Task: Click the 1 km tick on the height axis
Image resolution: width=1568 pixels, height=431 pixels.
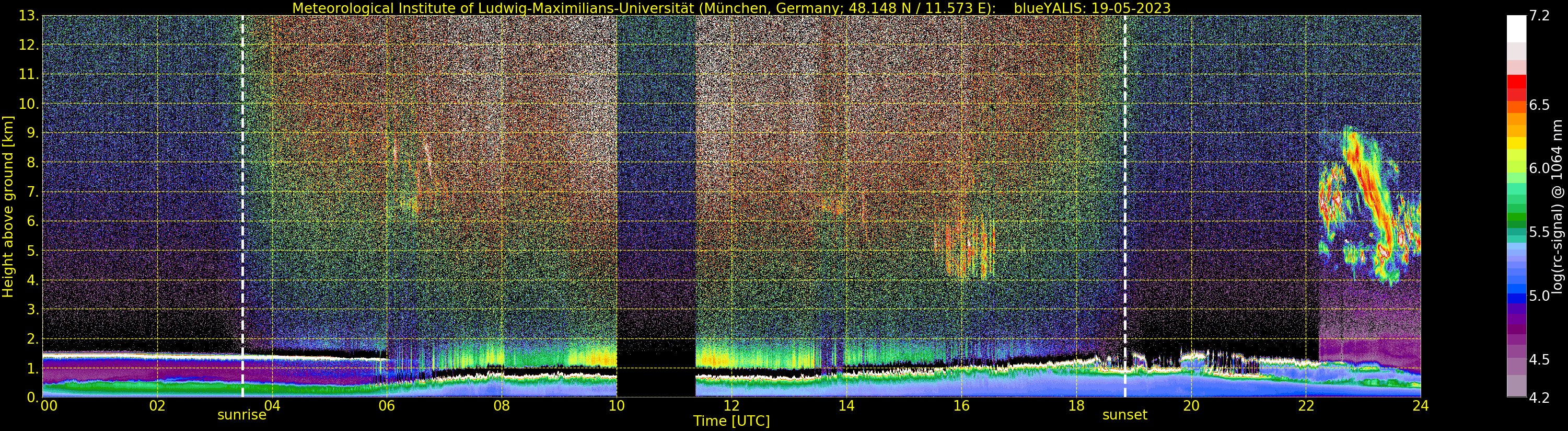Action: click(32, 368)
